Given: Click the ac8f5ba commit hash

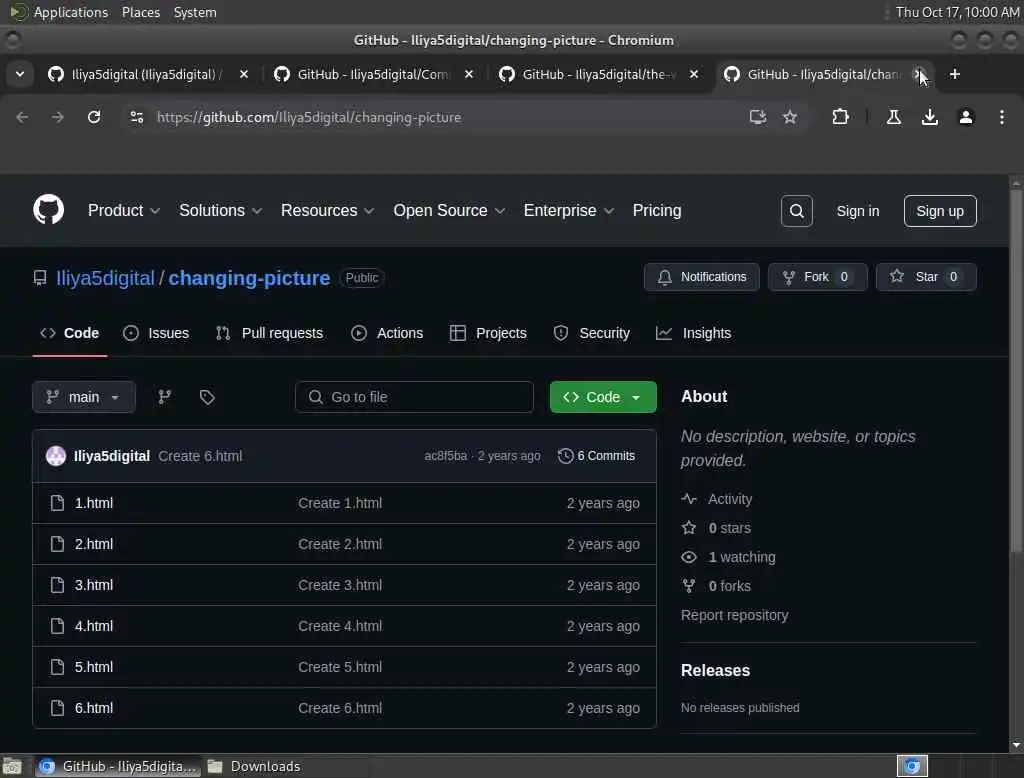Looking at the screenshot, I should coord(445,456).
